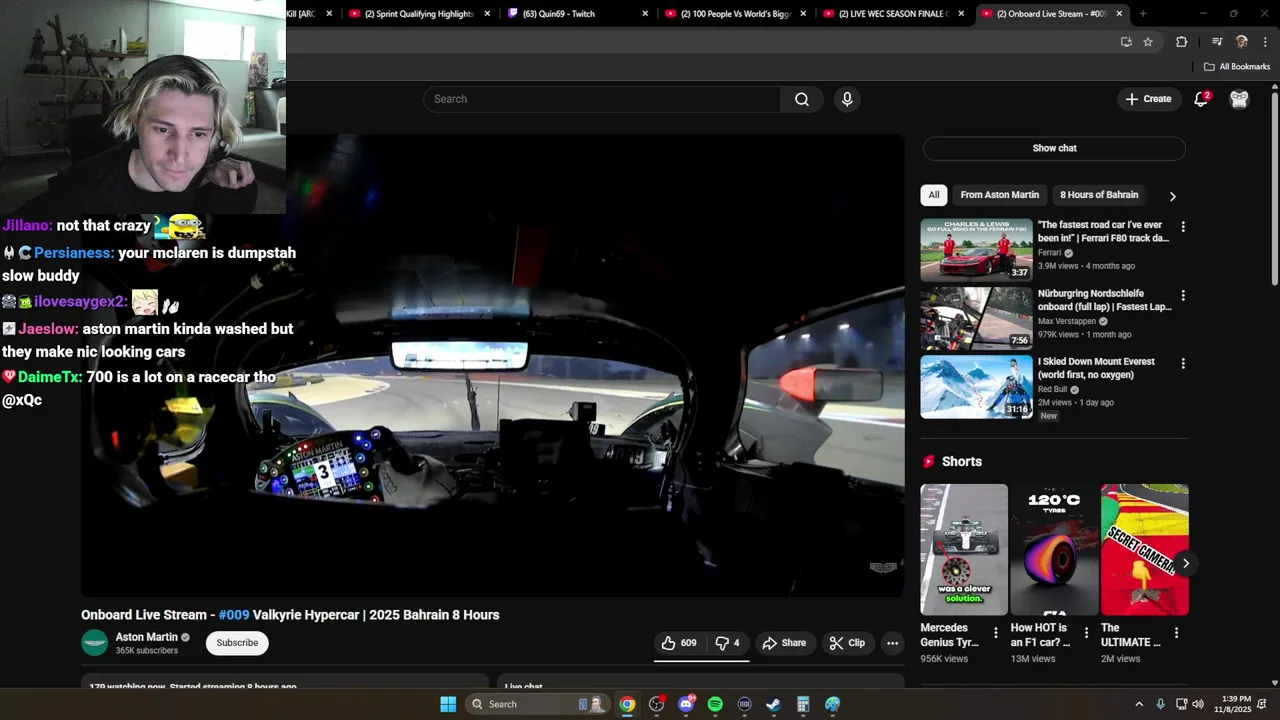Subscribe to Aston Martin channel
Image resolution: width=1280 pixels, height=720 pixels.
(x=237, y=643)
